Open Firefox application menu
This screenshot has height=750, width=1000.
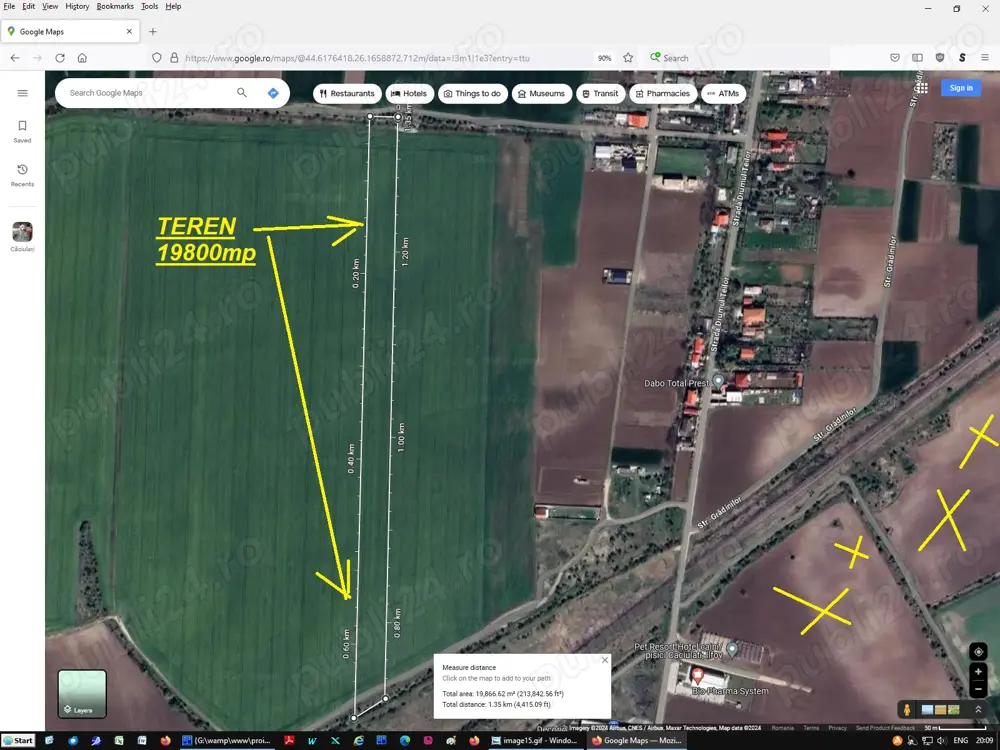(985, 58)
